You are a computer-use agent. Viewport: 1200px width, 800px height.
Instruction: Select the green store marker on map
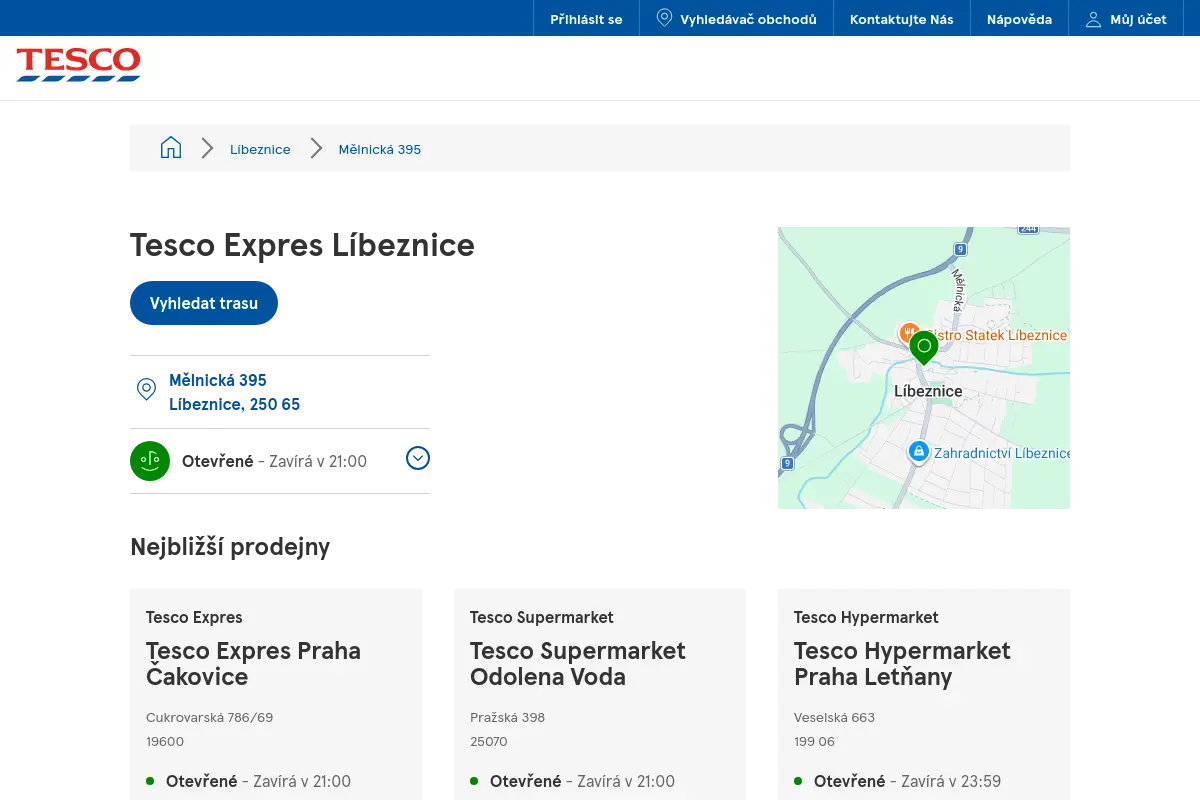(924, 348)
